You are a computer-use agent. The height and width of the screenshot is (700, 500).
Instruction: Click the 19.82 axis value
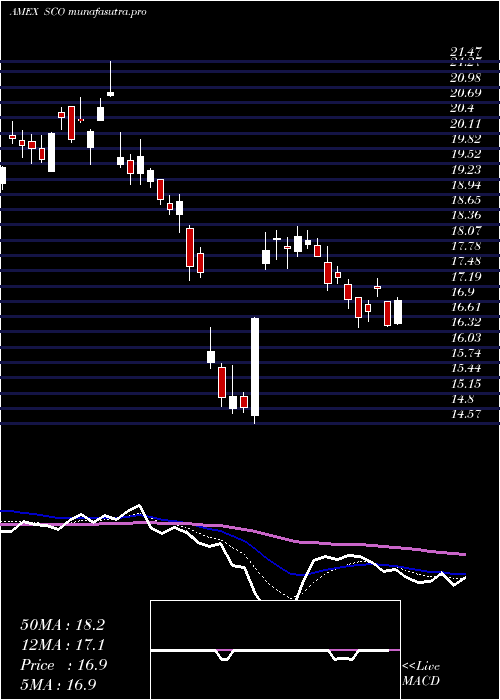(x=466, y=139)
